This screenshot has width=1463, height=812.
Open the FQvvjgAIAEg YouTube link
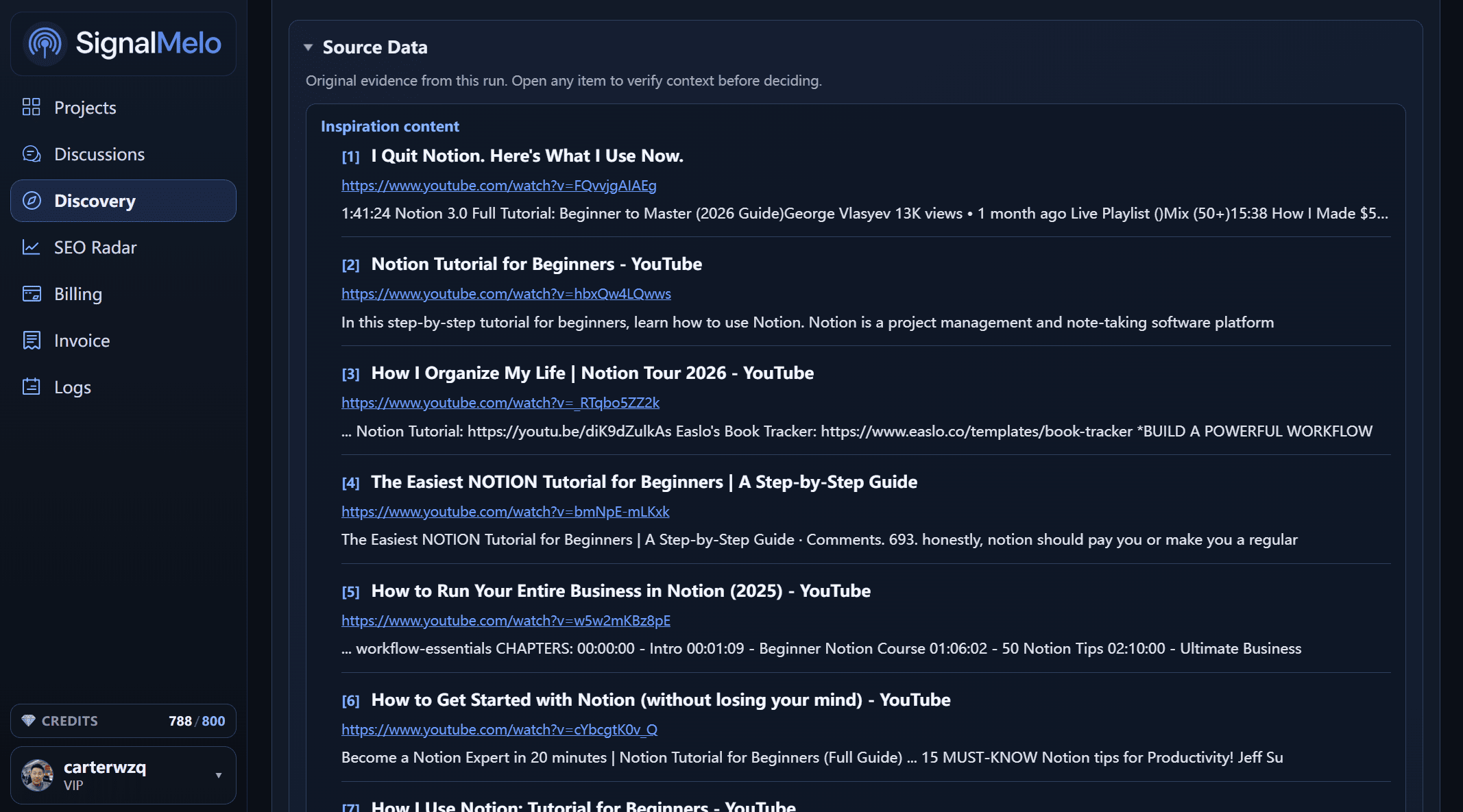[x=498, y=186]
